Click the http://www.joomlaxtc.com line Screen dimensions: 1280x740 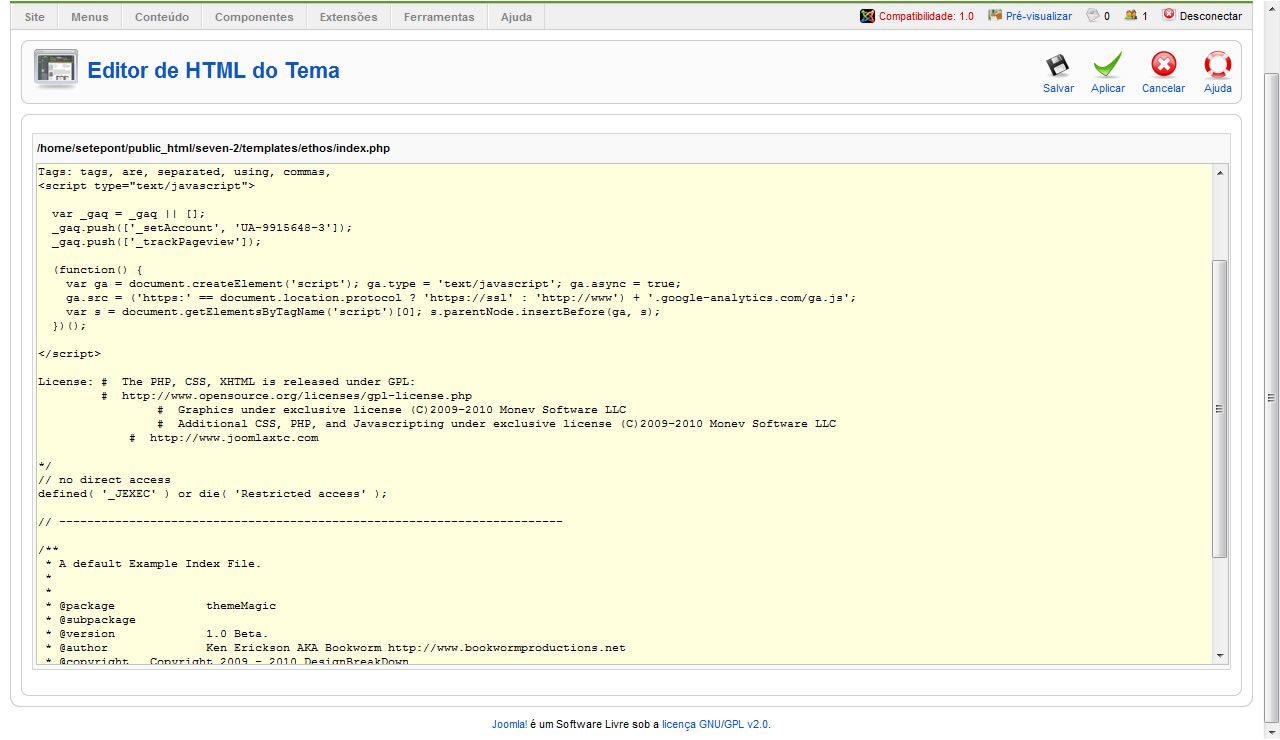[x=224, y=437]
